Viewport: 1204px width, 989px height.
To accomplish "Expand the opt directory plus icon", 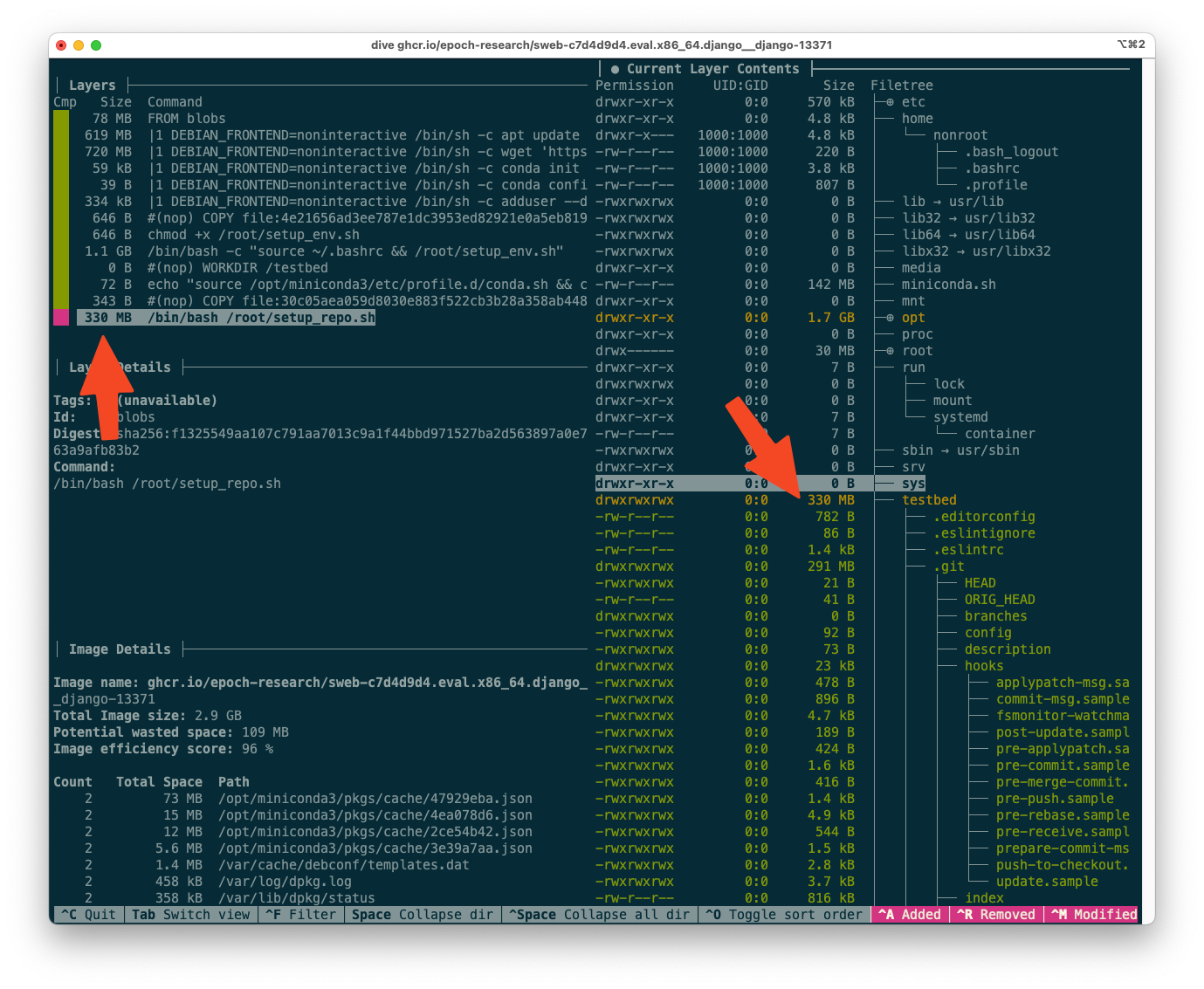I will coord(890,318).
